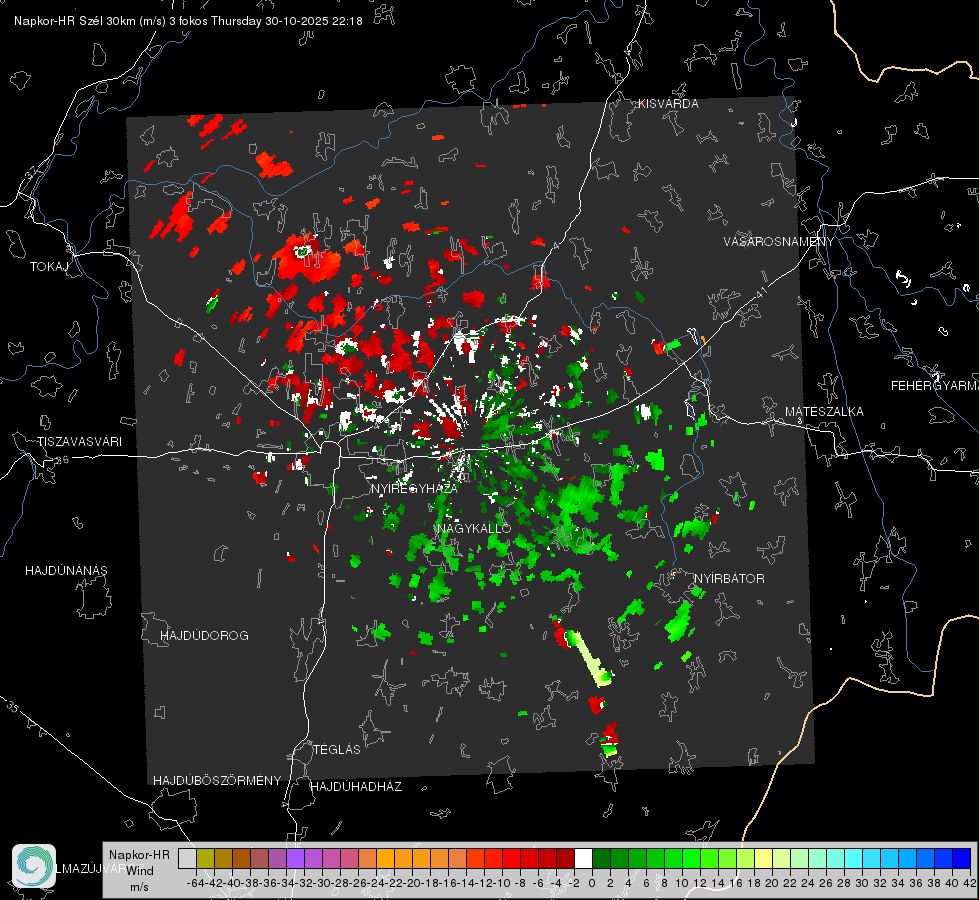This screenshot has width=979, height=900.
Task: Select the VÁSÁROSNAMÉNY town label
Action: [779, 242]
